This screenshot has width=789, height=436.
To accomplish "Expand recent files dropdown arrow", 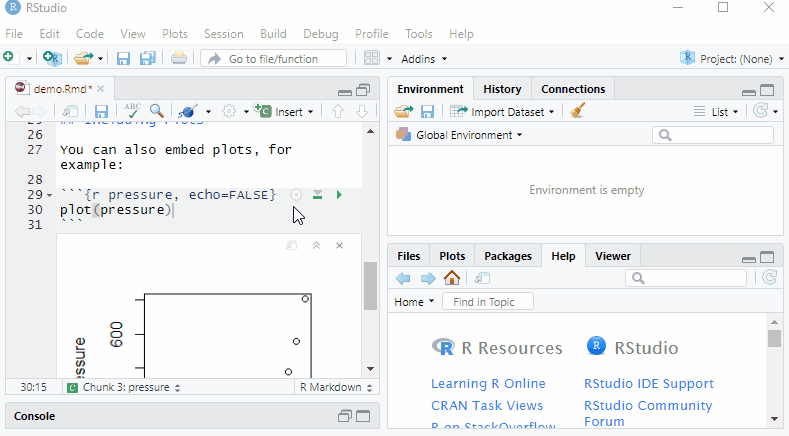I will [101, 59].
